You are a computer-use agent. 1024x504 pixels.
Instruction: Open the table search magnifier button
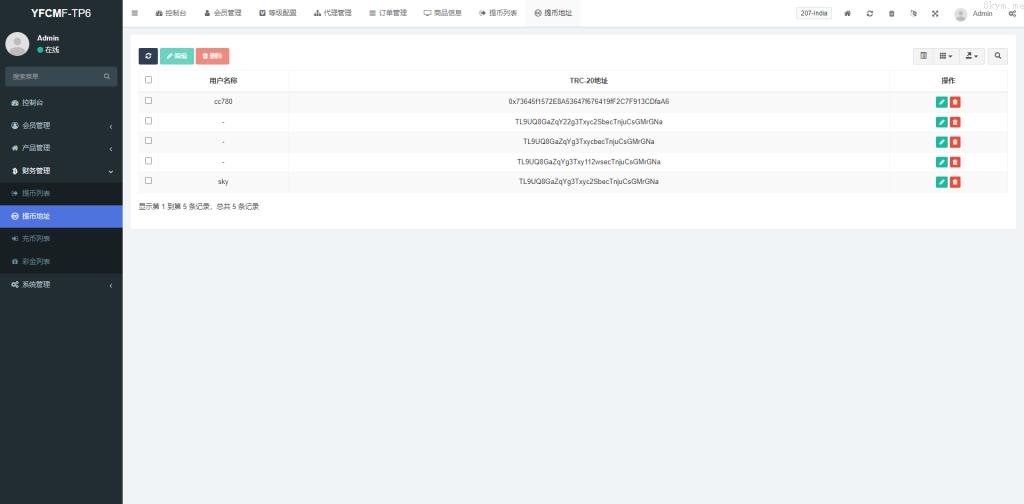(998, 56)
